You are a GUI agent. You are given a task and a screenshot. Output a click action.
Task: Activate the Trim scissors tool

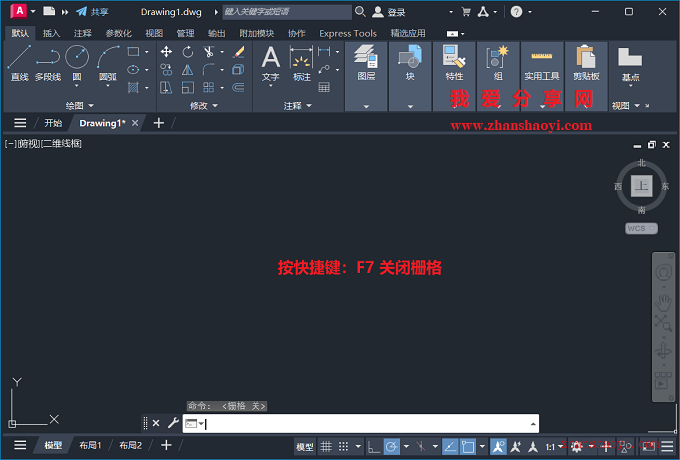(209, 52)
